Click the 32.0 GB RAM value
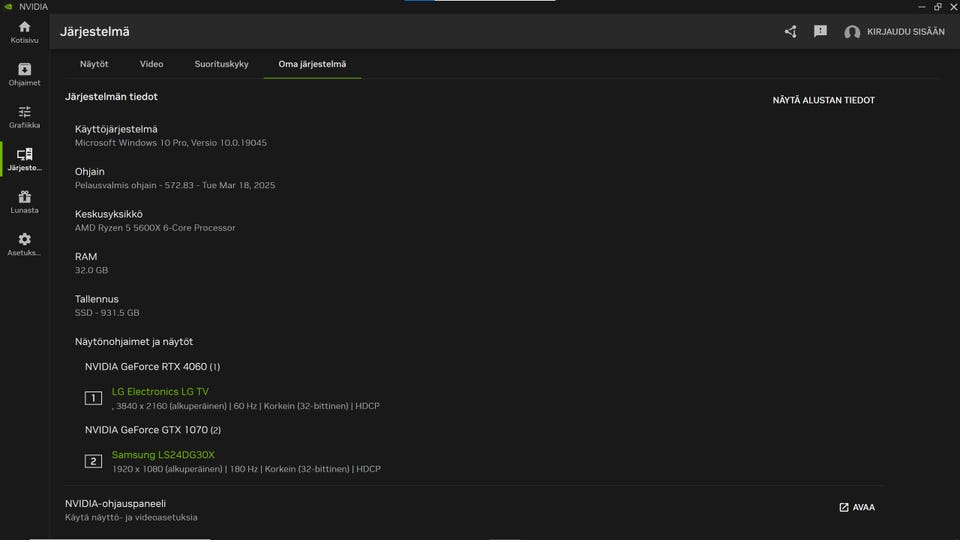The image size is (960, 540). click(91, 270)
